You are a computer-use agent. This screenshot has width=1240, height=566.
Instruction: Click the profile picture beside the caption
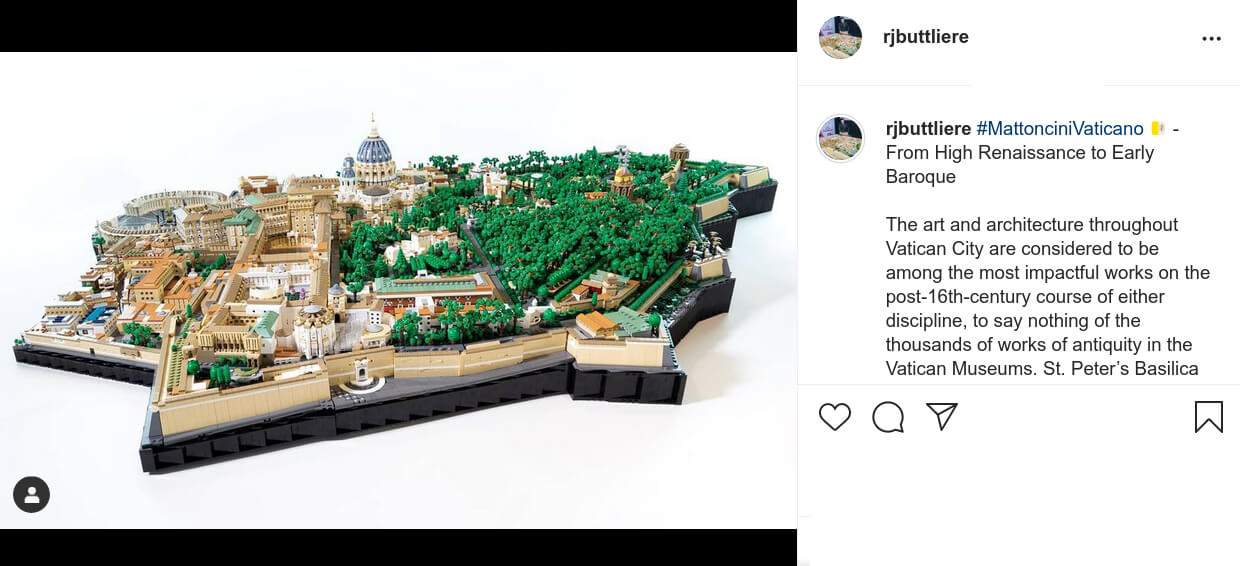click(840, 138)
